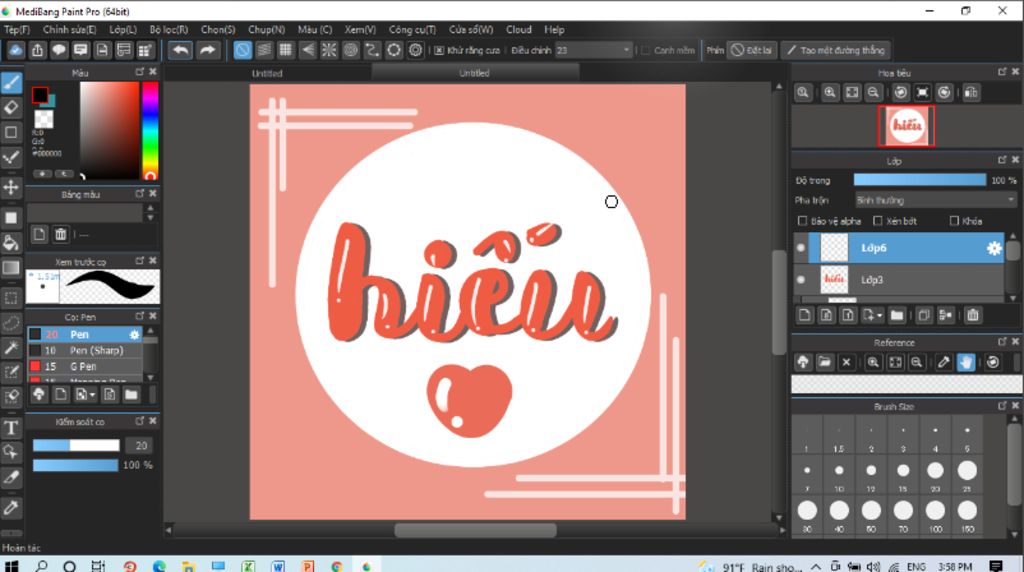Open the Chỉnh sửa(E) menu
Image resolution: width=1024 pixels, height=572 pixels.
click(69, 29)
